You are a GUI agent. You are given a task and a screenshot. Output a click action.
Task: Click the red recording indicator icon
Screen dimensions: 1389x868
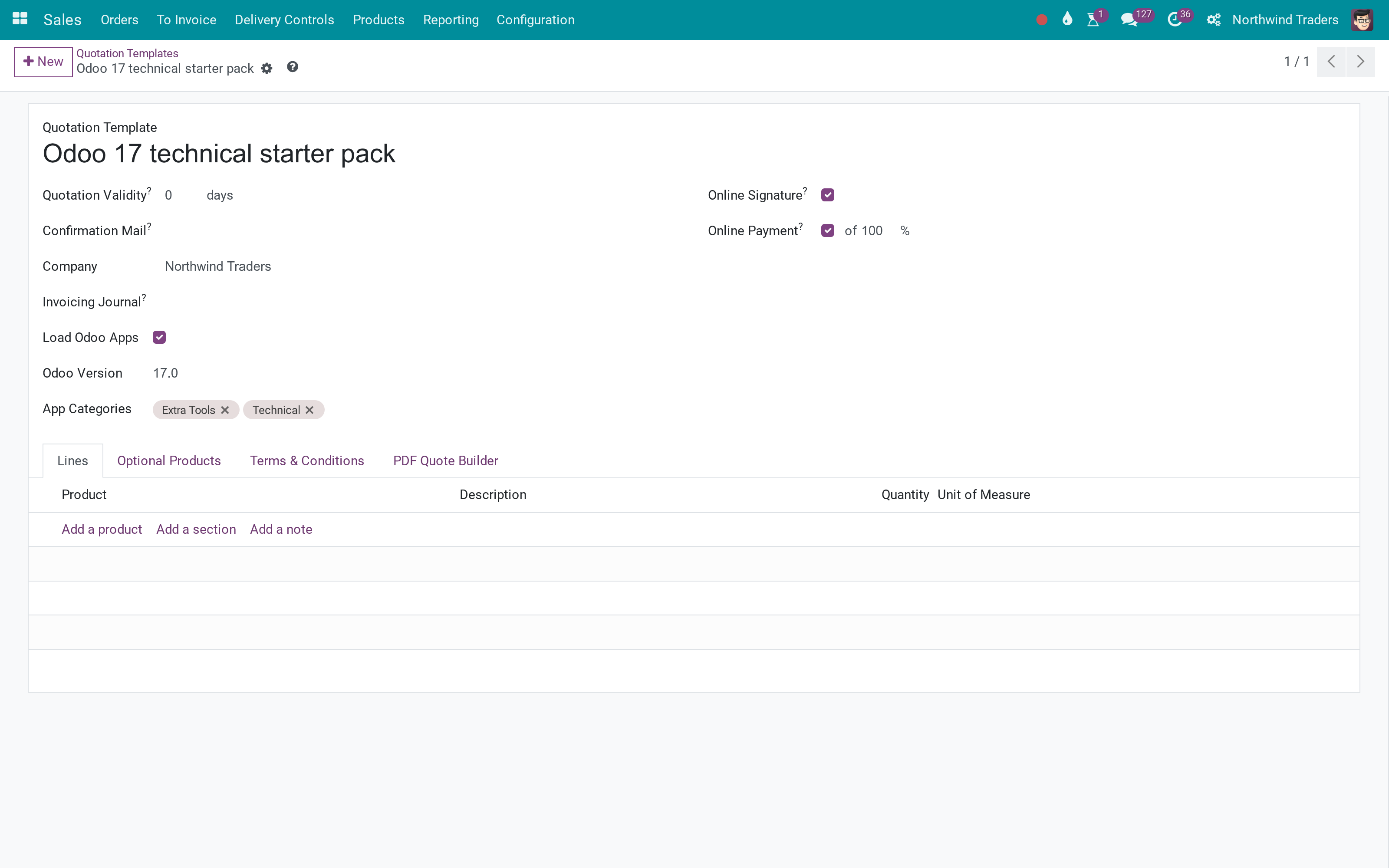tap(1042, 20)
